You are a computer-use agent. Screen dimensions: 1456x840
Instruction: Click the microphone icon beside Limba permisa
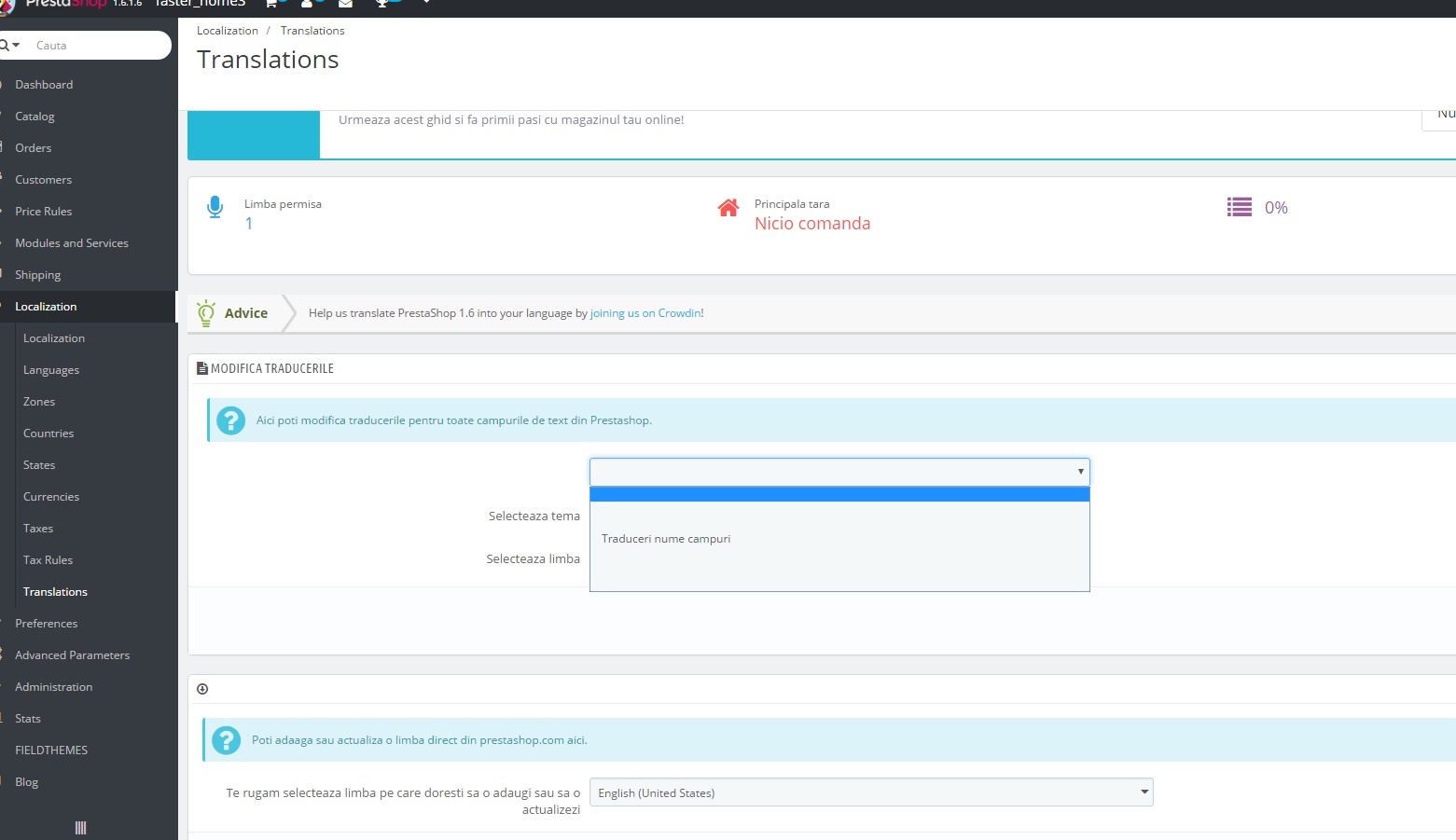click(x=215, y=207)
